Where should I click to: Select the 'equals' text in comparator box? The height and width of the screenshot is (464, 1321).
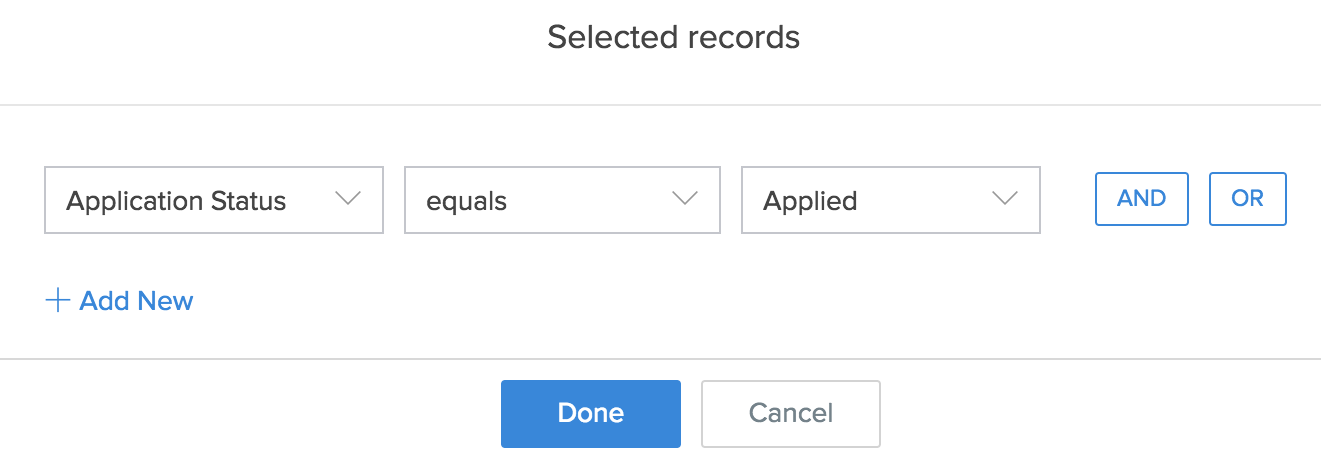pyautogui.click(x=467, y=201)
